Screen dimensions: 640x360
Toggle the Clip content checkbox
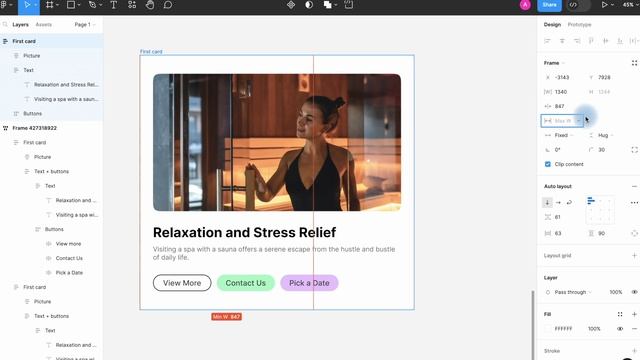click(x=548, y=164)
